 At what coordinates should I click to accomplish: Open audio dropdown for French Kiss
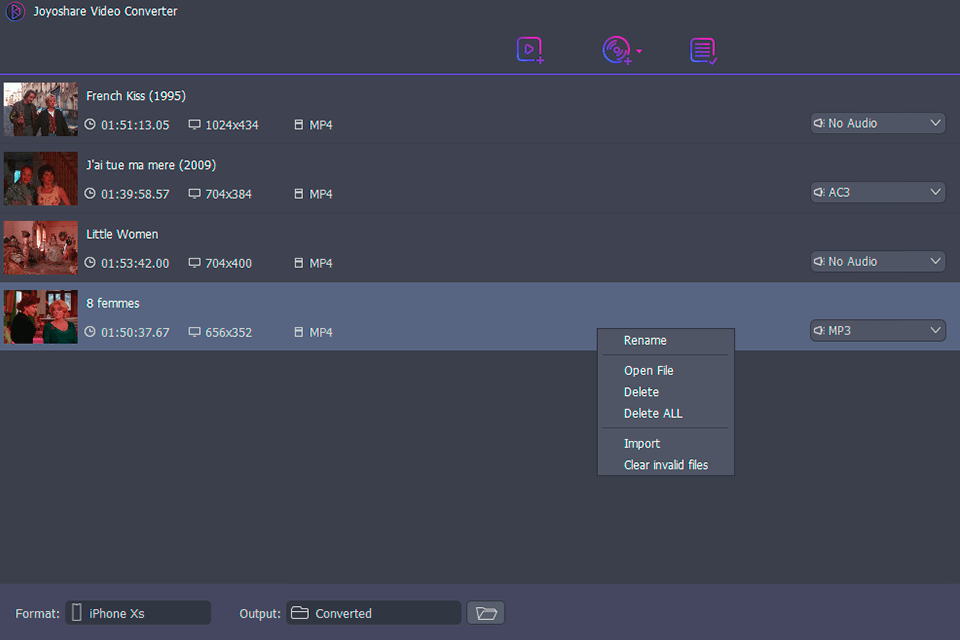click(877, 123)
